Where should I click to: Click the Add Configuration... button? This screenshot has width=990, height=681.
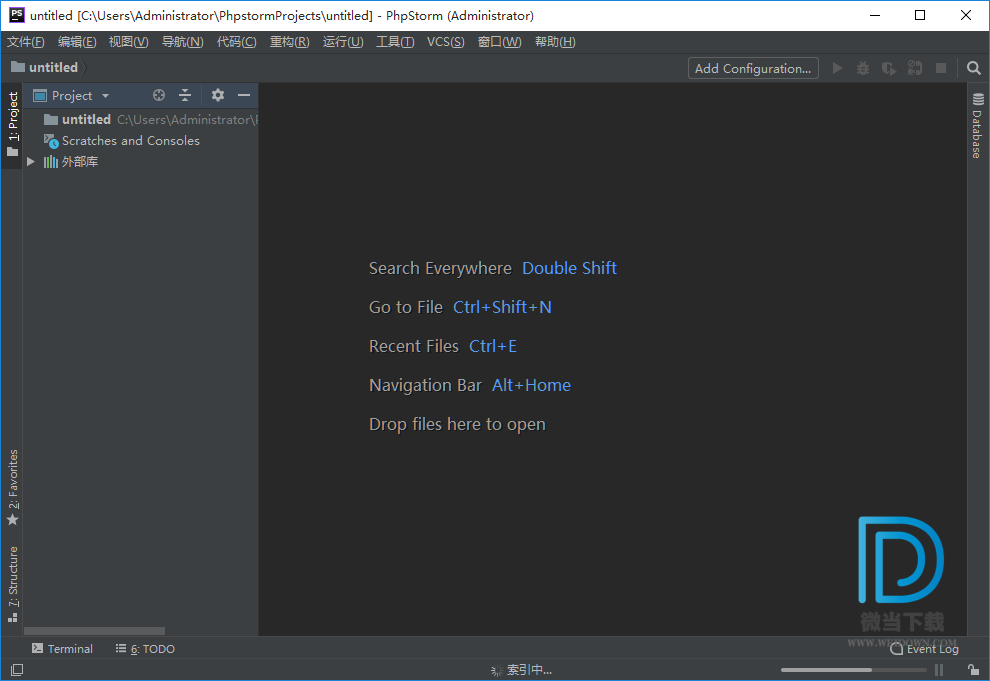753,68
